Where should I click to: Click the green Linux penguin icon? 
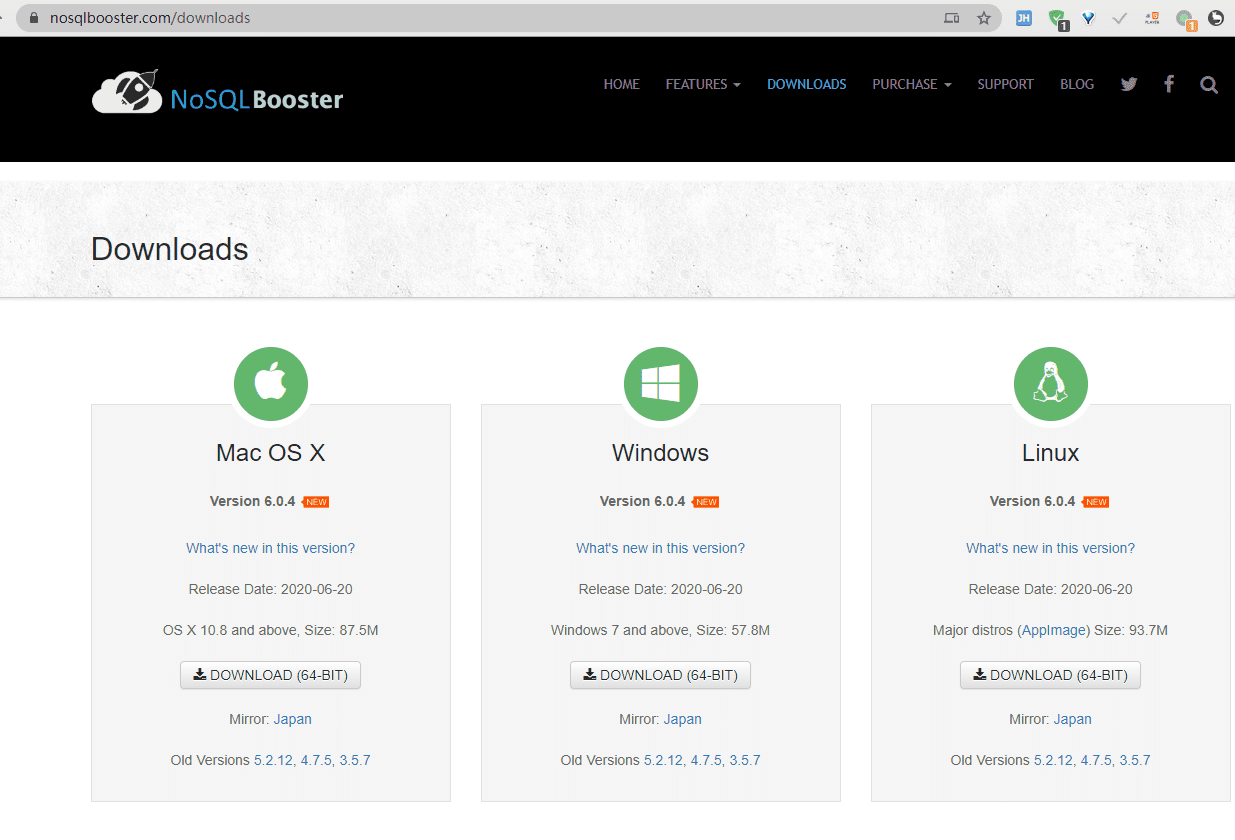click(x=1051, y=384)
